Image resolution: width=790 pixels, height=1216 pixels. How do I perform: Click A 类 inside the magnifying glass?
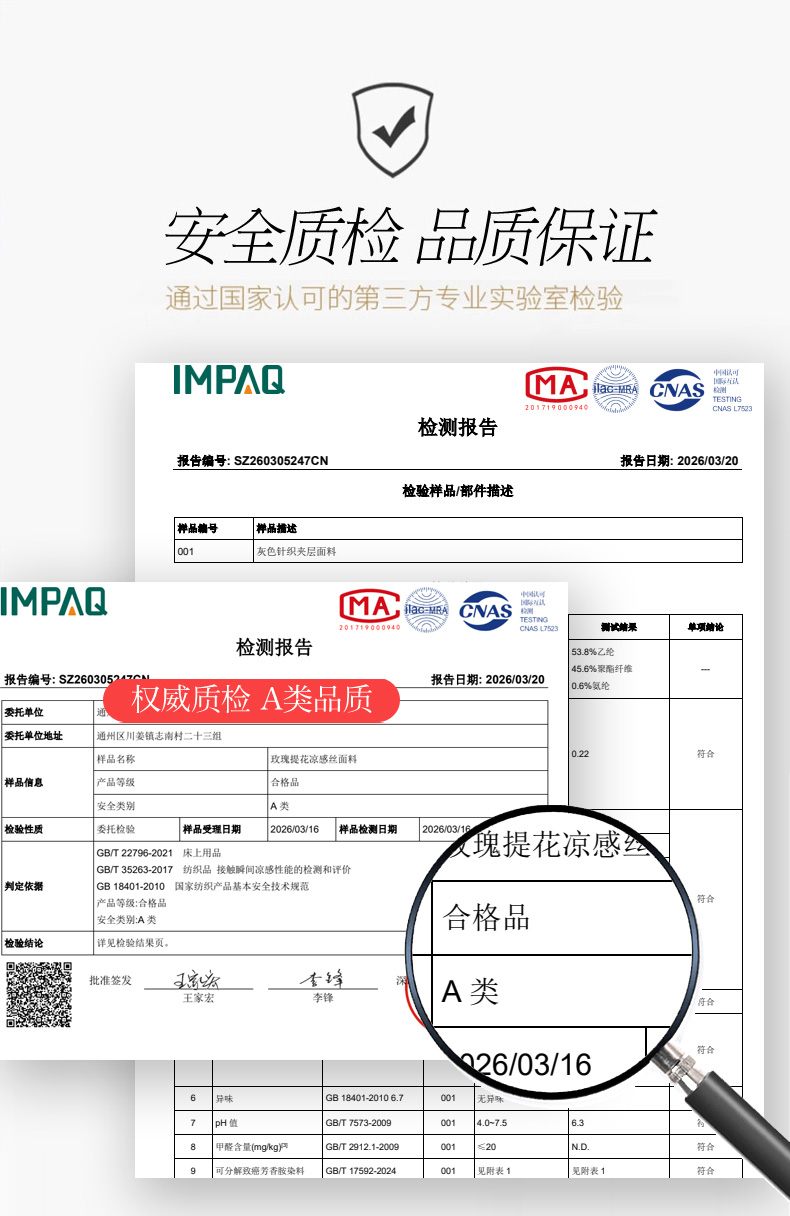[470, 991]
